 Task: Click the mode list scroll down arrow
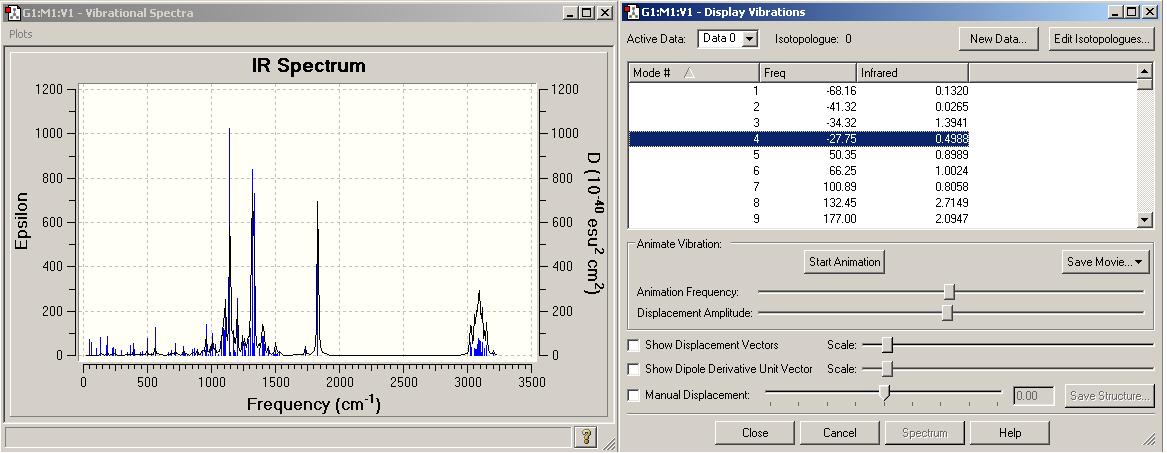pyautogui.click(x=1145, y=220)
